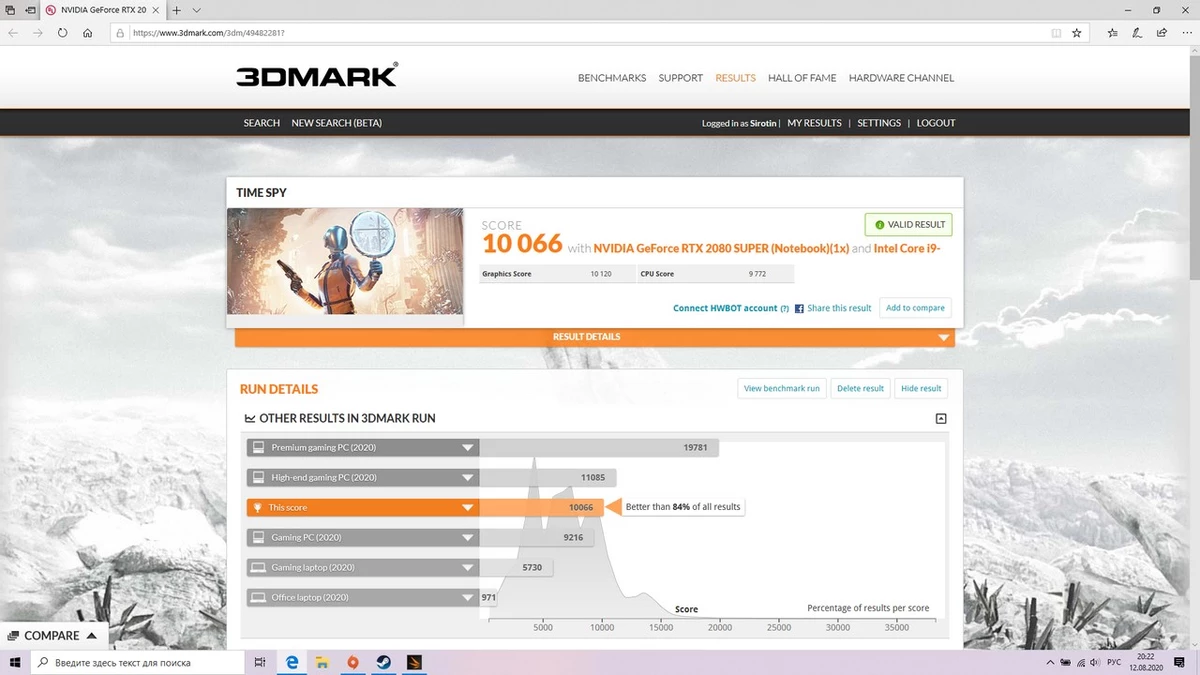Open account SETTINGS link
The image size is (1200, 675).
click(x=879, y=123)
